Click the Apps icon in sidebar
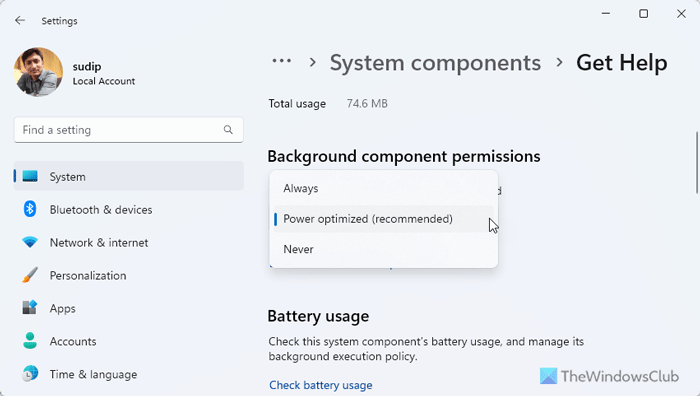The image size is (700, 396). (30, 308)
